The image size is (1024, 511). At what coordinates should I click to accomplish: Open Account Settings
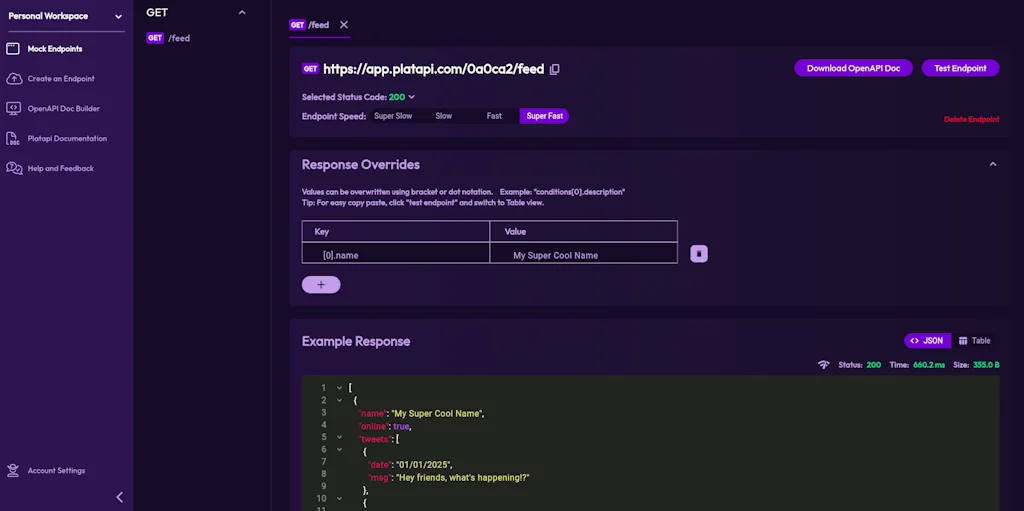(x=56, y=470)
